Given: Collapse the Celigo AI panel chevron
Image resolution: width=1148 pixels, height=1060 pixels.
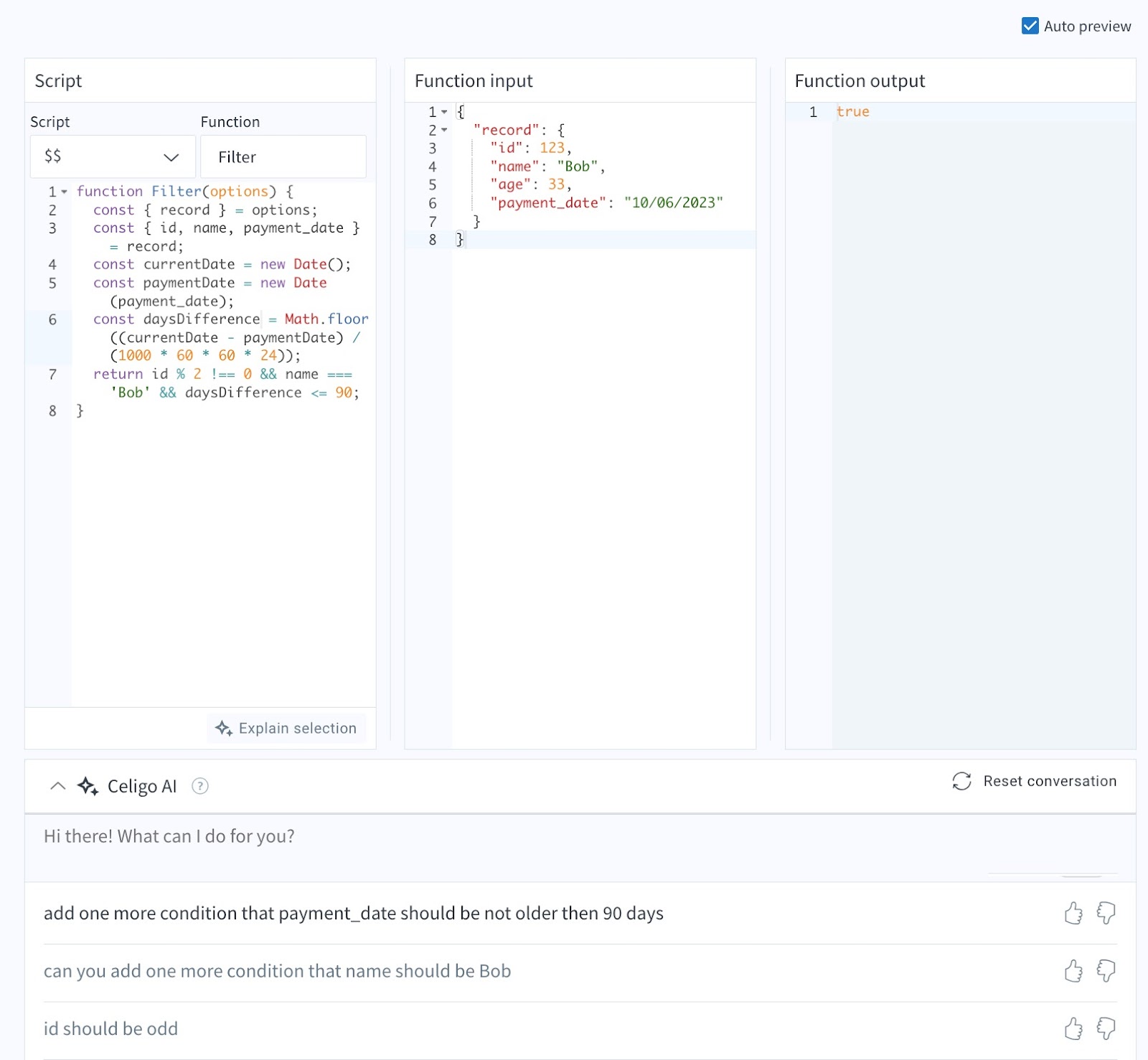Looking at the screenshot, I should pyautogui.click(x=58, y=786).
